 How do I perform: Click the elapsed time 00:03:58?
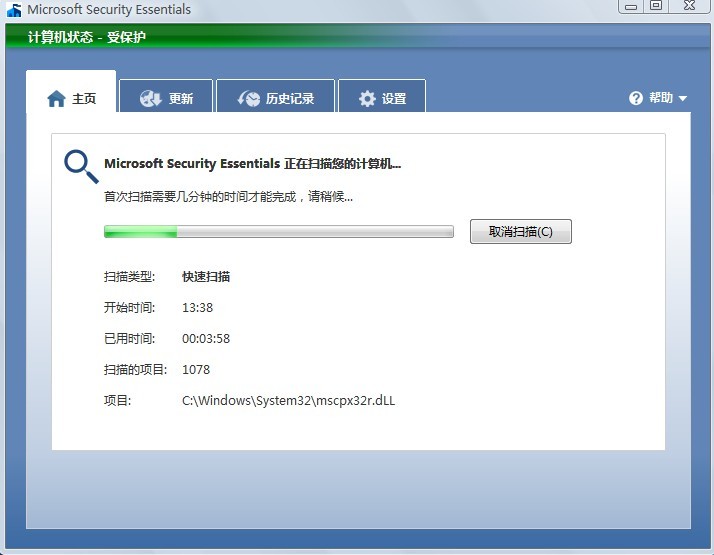click(206, 339)
